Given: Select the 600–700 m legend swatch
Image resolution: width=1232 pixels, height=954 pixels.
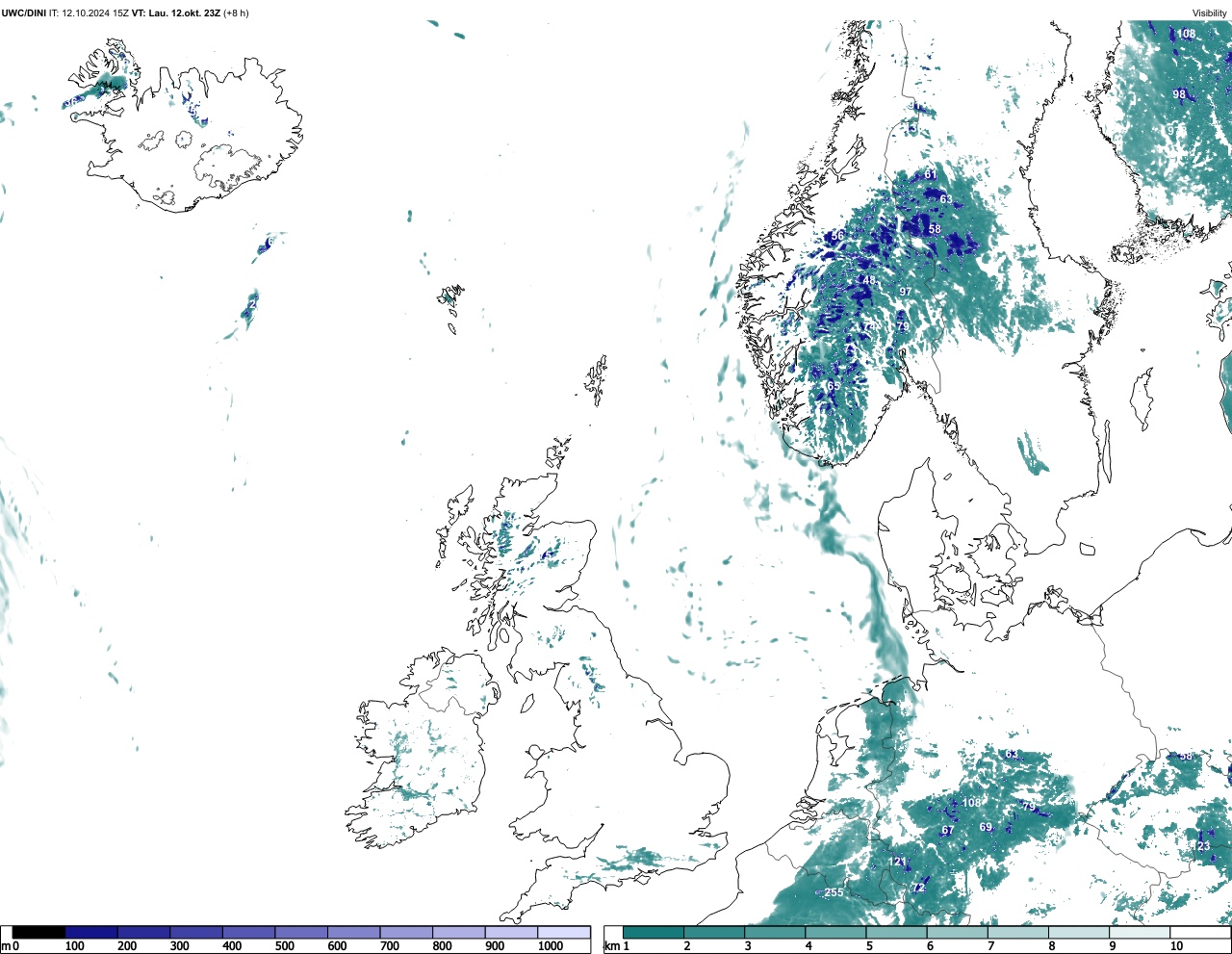Looking at the screenshot, I should pyautogui.click(x=354, y=932).
